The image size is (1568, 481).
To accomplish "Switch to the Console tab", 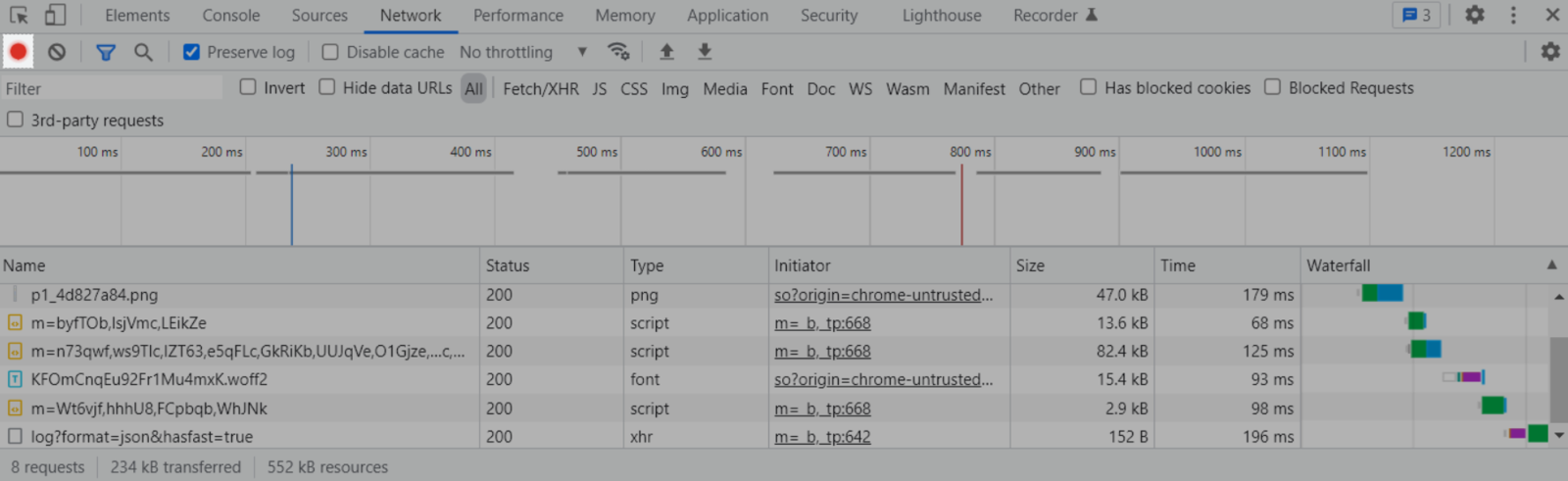I will pos(231,16).
